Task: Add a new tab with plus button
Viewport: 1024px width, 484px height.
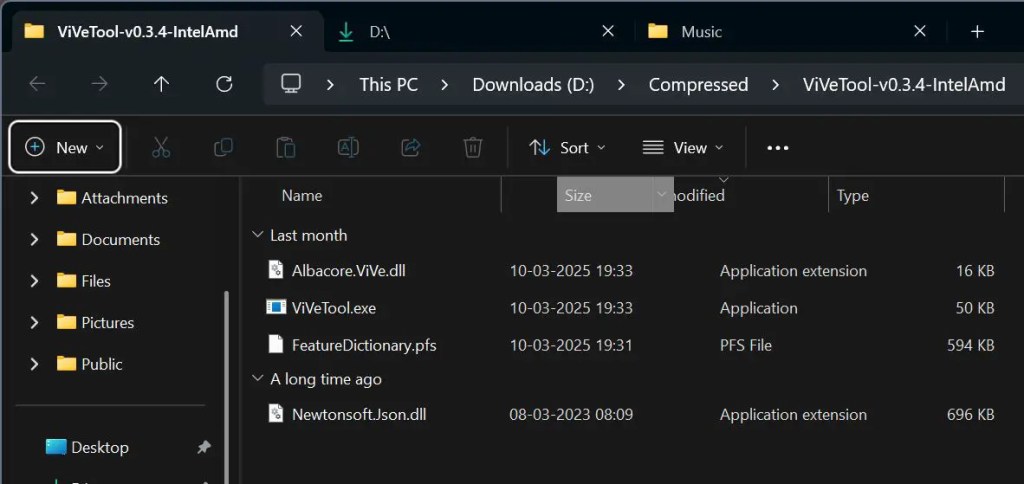Action: coord(977,31)
